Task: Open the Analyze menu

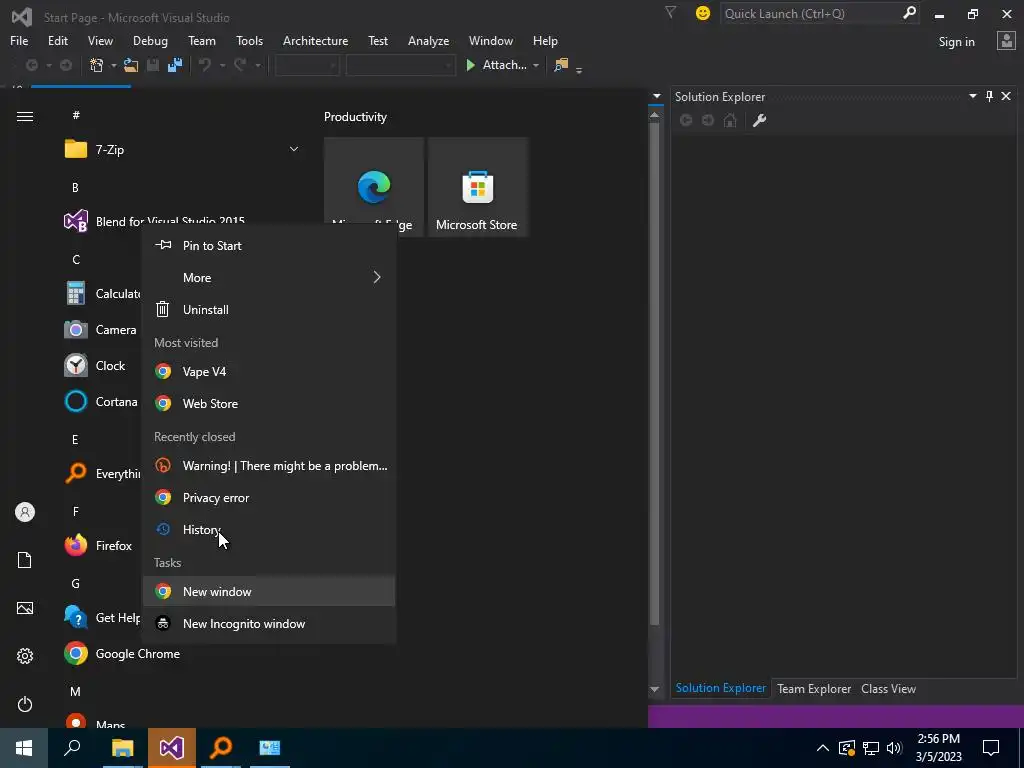Action: (428, 40)
